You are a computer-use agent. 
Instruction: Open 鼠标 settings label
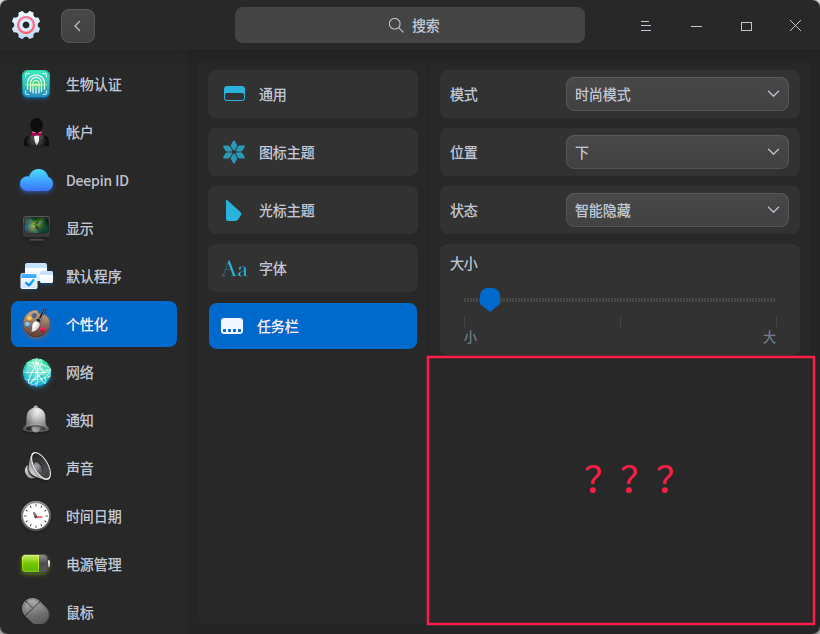click(x=79, y=613)
